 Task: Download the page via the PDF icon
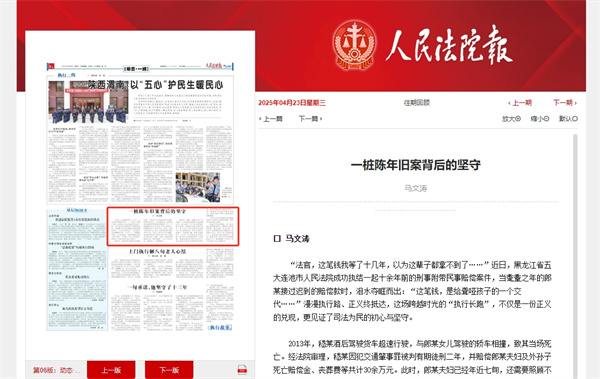(242, 370)
